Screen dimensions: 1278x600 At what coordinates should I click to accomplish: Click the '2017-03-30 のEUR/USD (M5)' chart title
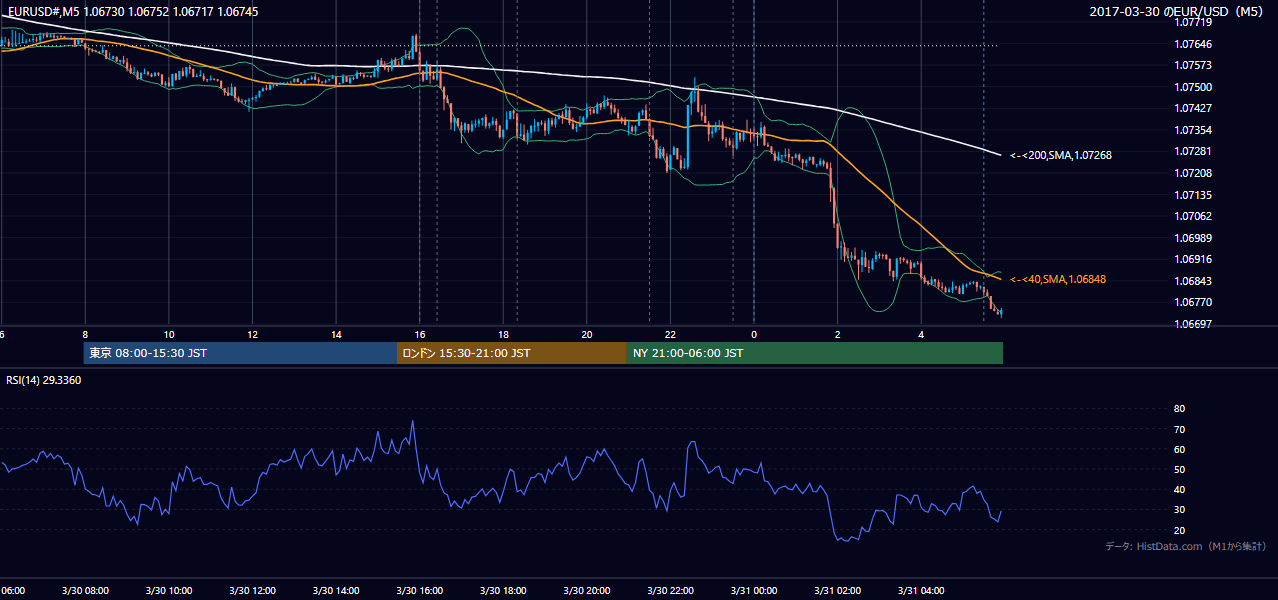pyautogui.click(x=1178, y=11)
